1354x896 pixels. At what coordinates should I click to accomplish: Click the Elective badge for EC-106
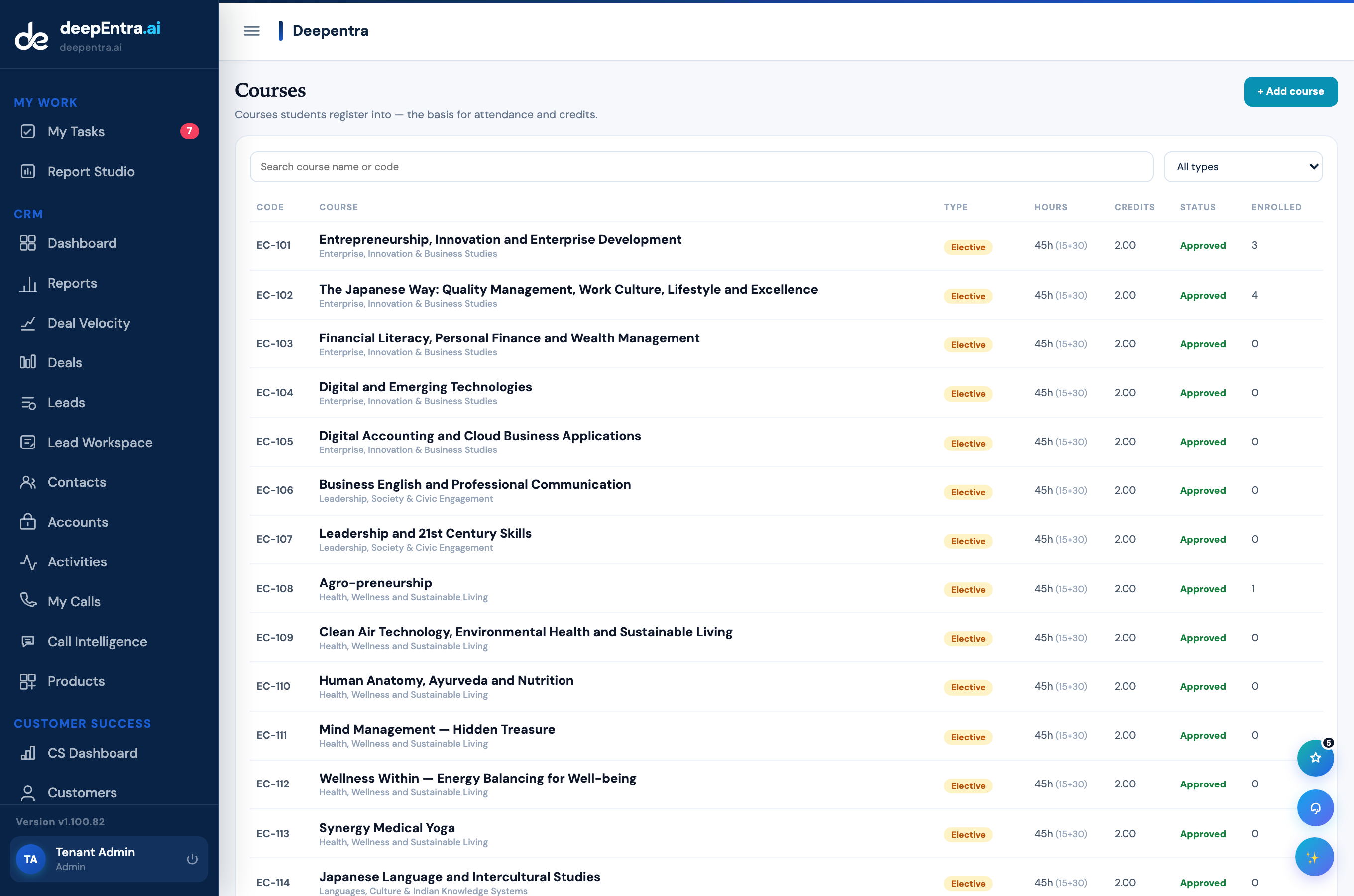click(x=968, y=492)
